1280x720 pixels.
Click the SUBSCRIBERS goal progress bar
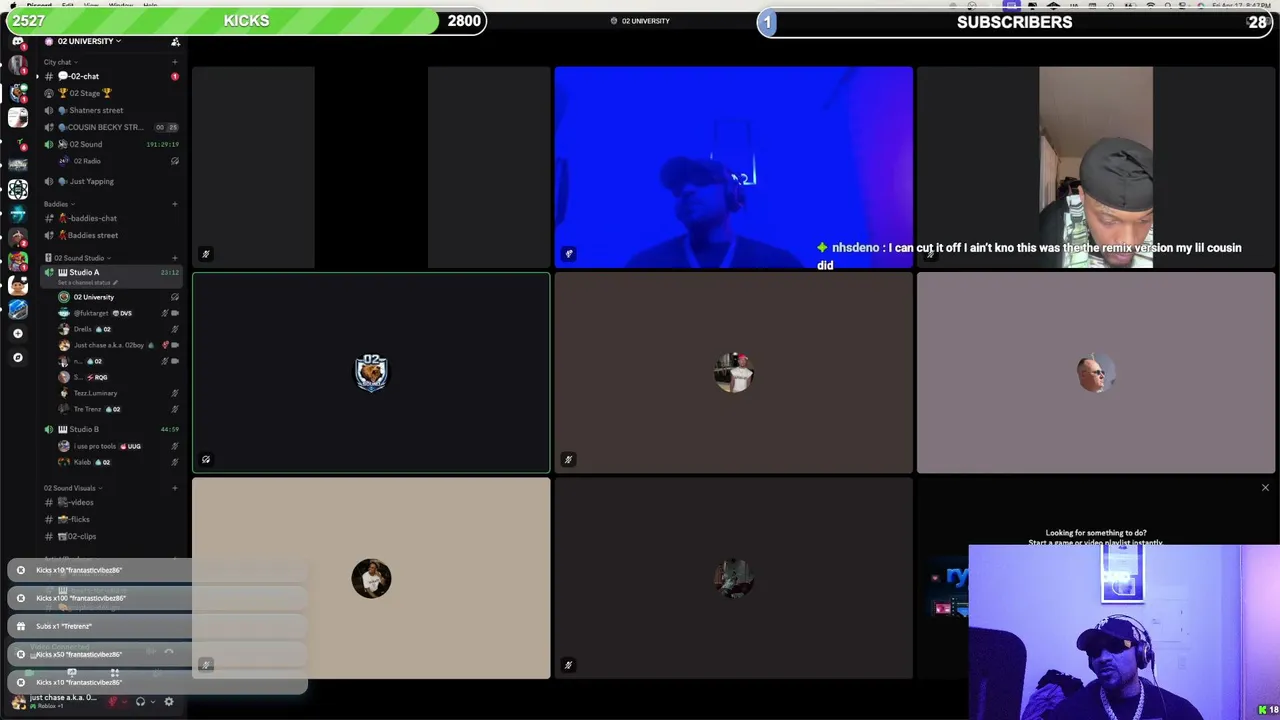pos(1015,22)
